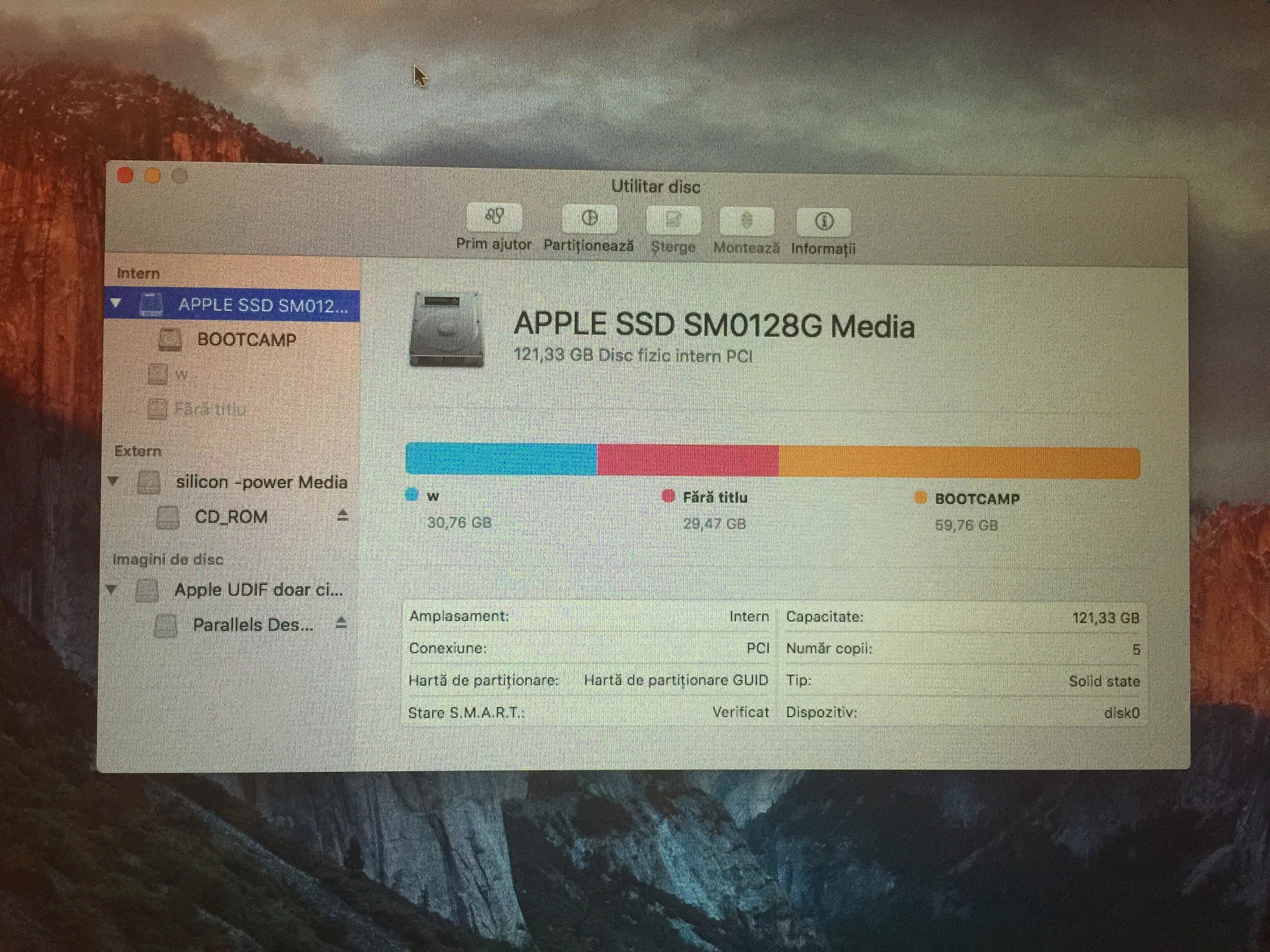Image resolution: width=1270 pixels, height=952 pixels.
Task: Click the red Fără titlu bar segment
Action: pos(688,460)
